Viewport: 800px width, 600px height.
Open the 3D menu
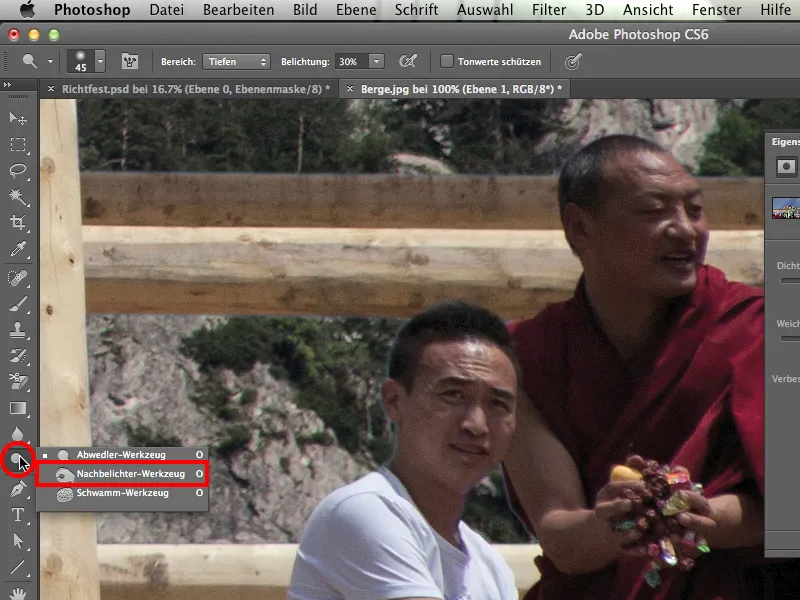tap(594, 10)
